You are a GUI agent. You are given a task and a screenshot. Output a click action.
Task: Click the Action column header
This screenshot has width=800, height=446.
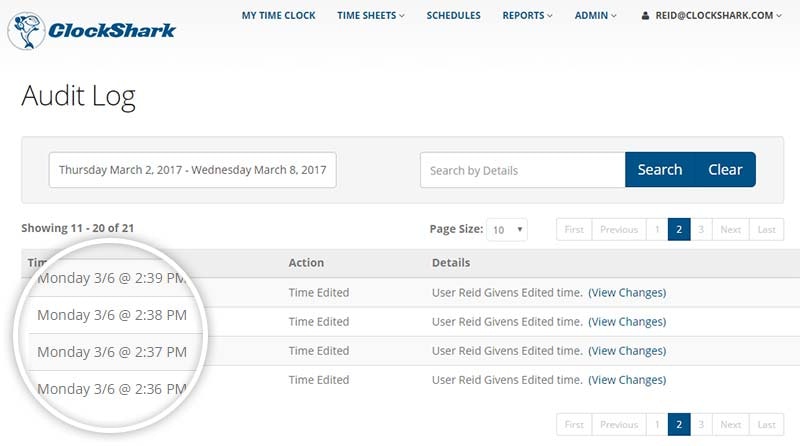coord(306,263)
